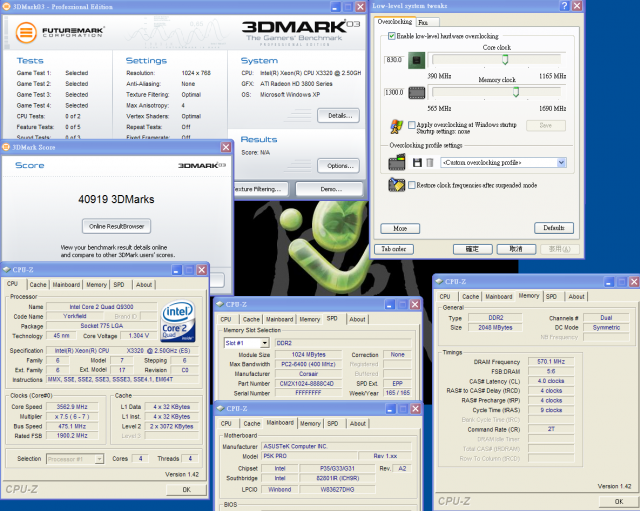The height and width of the screenshot is (511, 640).
Task: Click the GPU core chip icon
Action: (416, 60)
